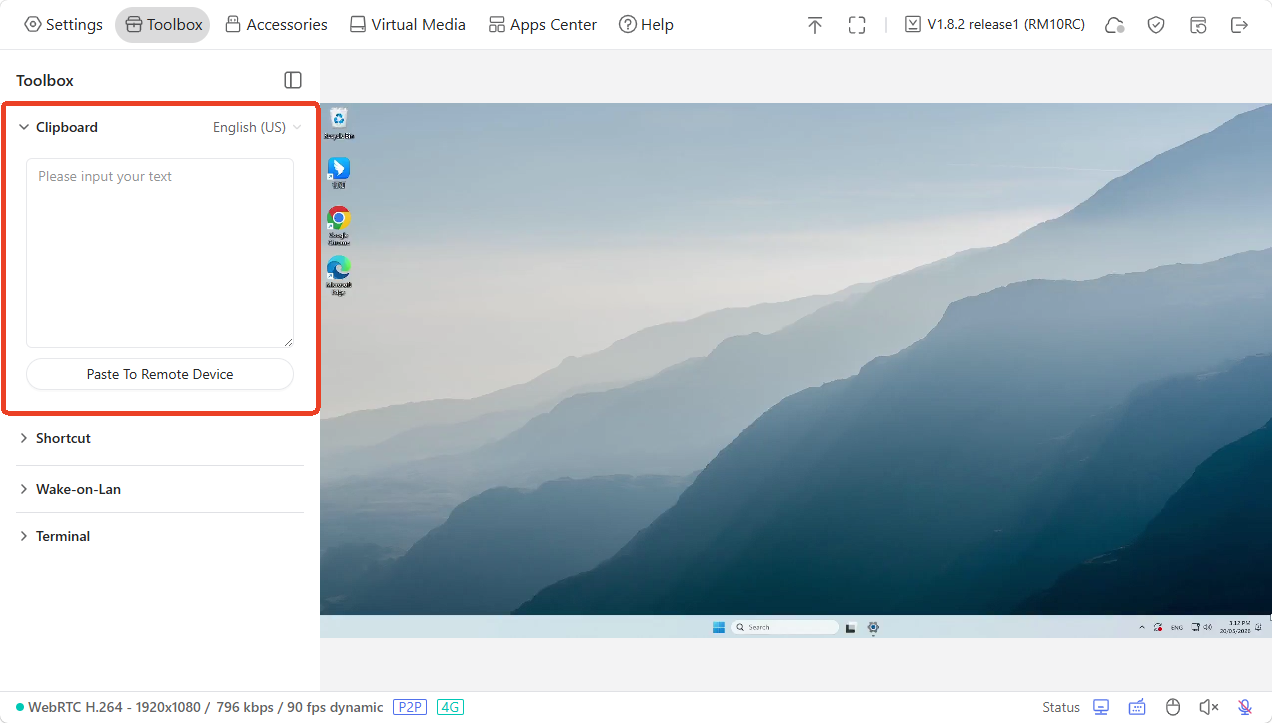
Task: Open the Settings menu
Action: (63, 25)
